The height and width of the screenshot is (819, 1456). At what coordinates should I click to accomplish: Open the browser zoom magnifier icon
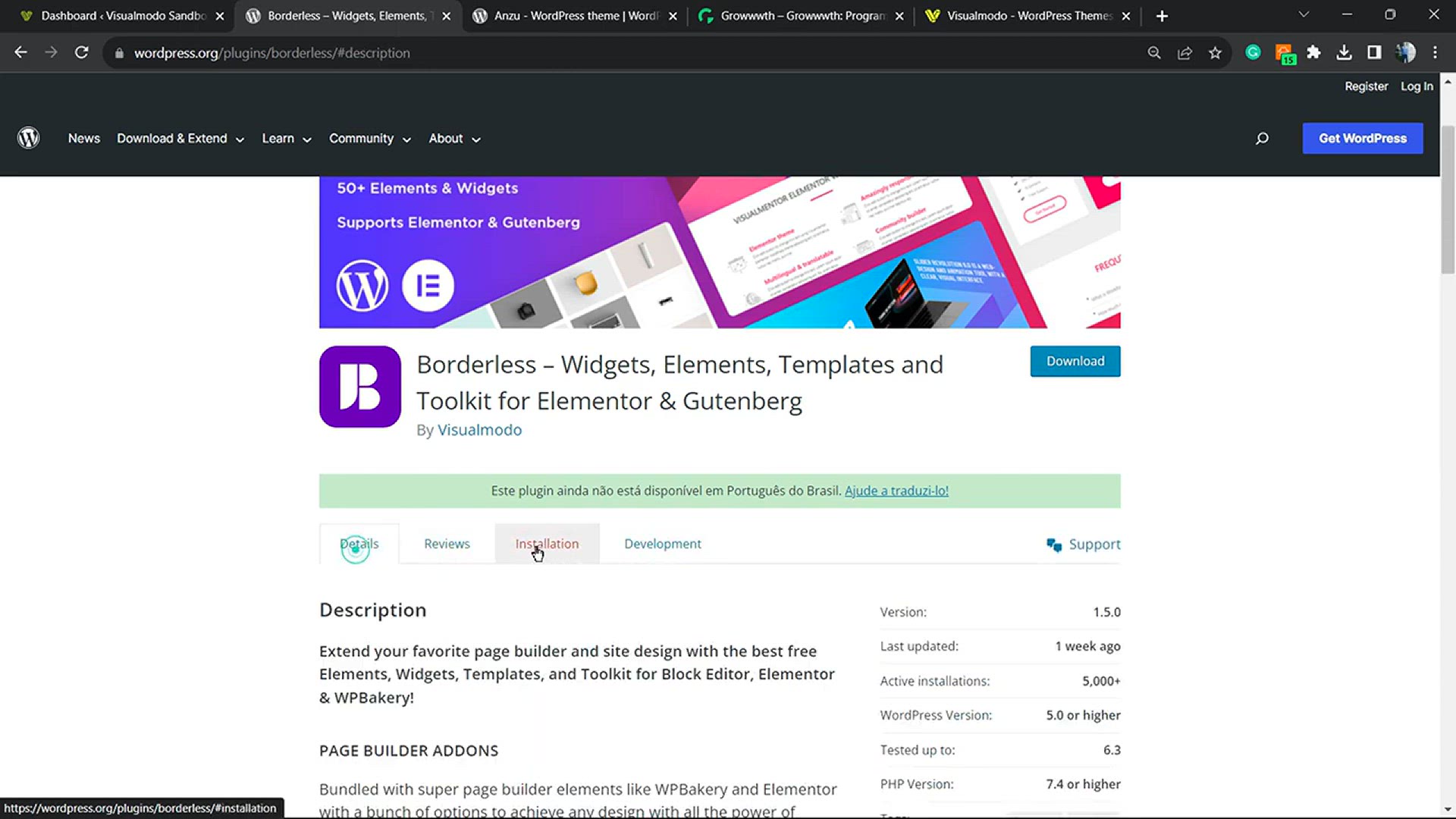point(1154,52)
